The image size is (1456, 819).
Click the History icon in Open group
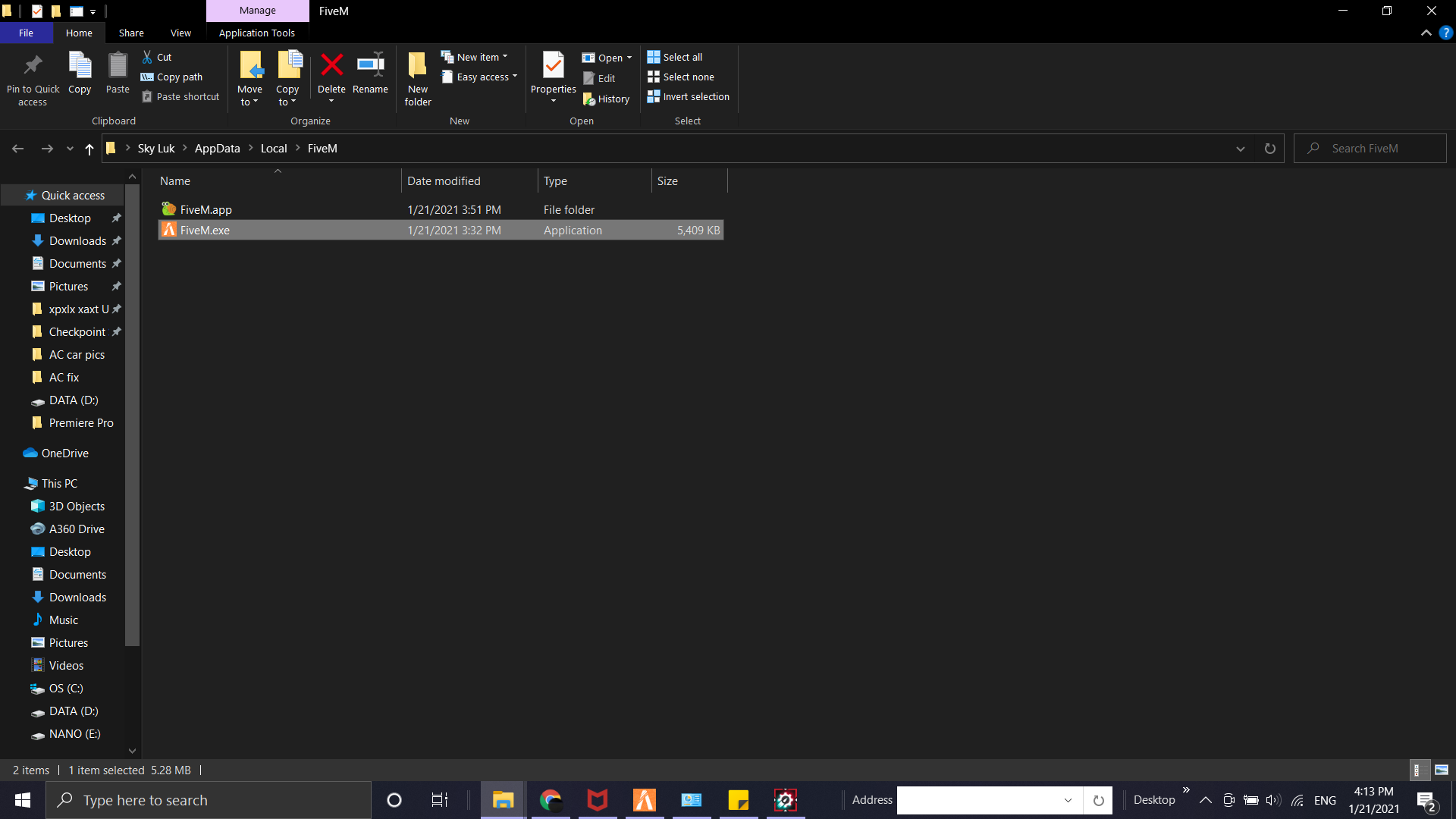pyautogui.click(x=589, y=99)
